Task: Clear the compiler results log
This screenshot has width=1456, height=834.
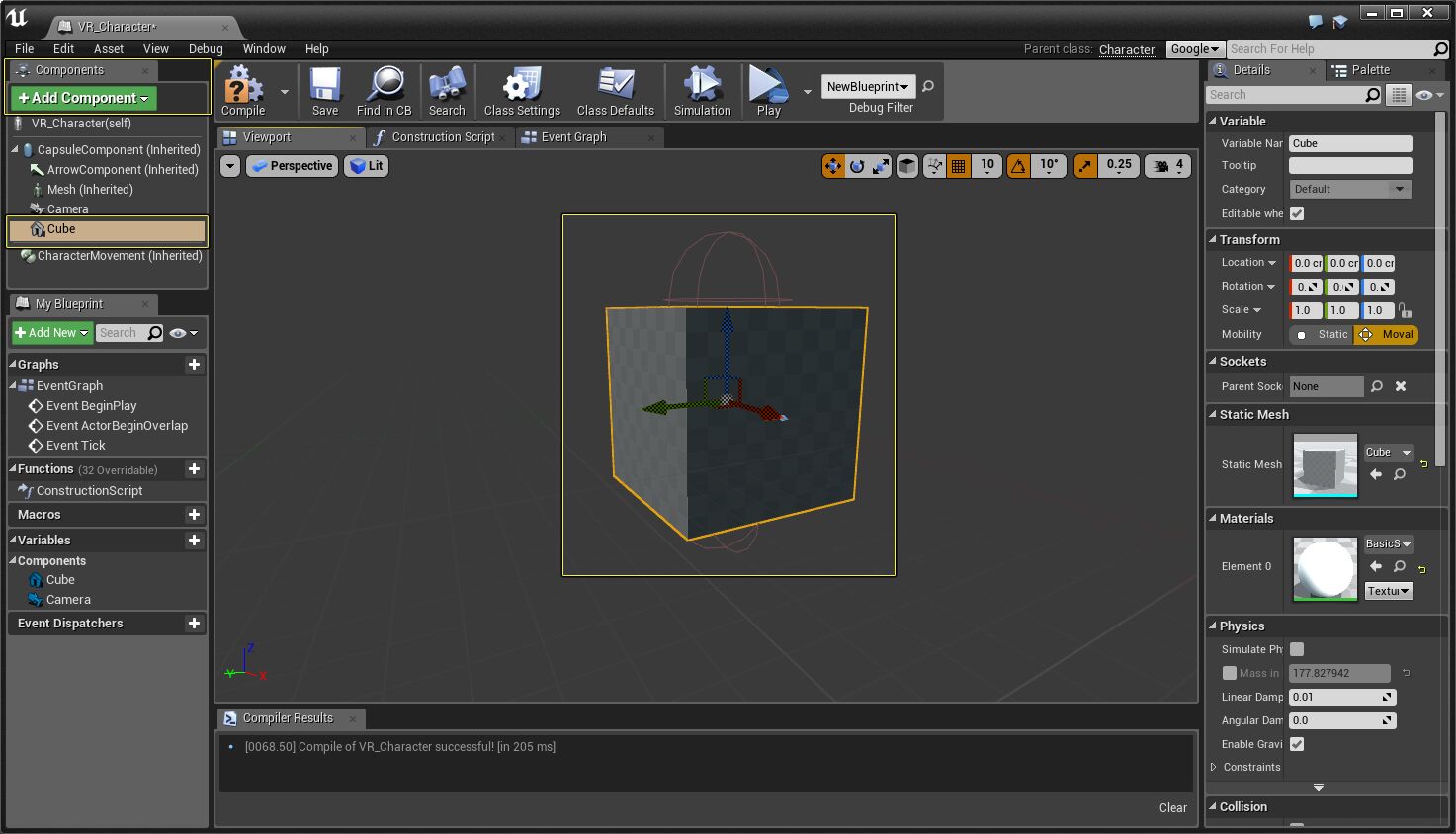Action: (x=1172, y=807)
